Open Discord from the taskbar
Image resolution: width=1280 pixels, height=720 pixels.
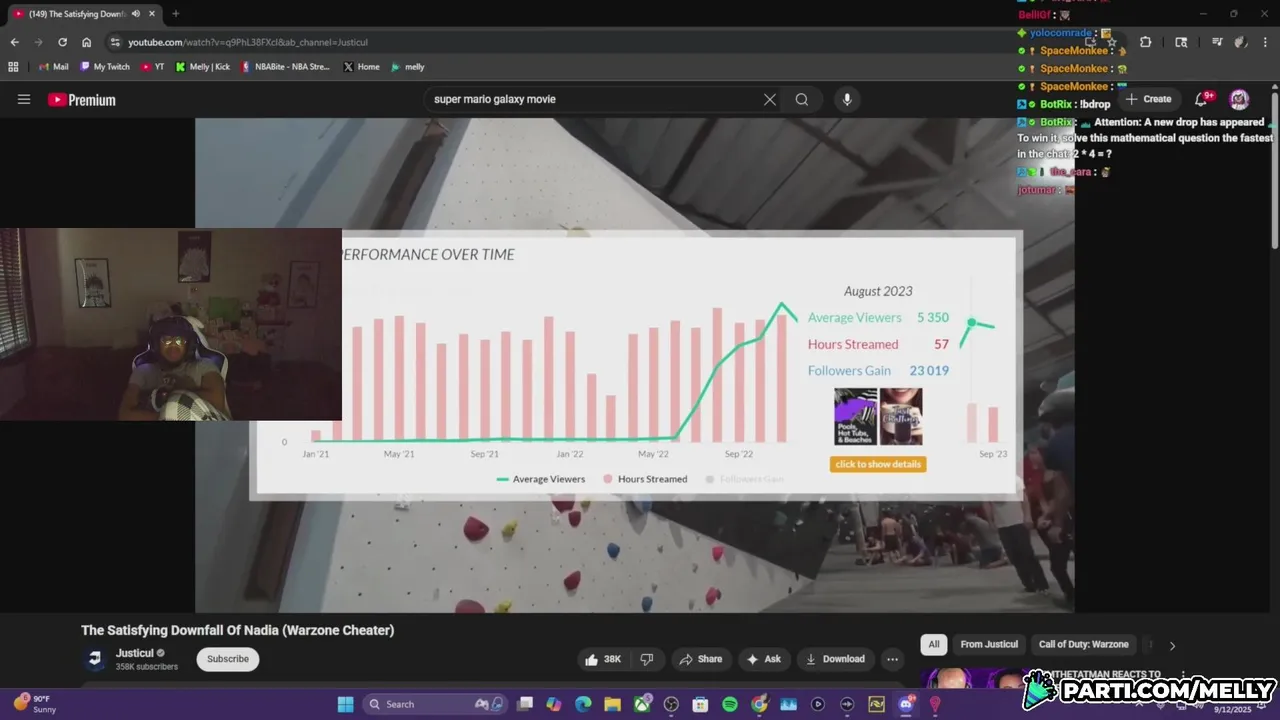coord(906,704)
